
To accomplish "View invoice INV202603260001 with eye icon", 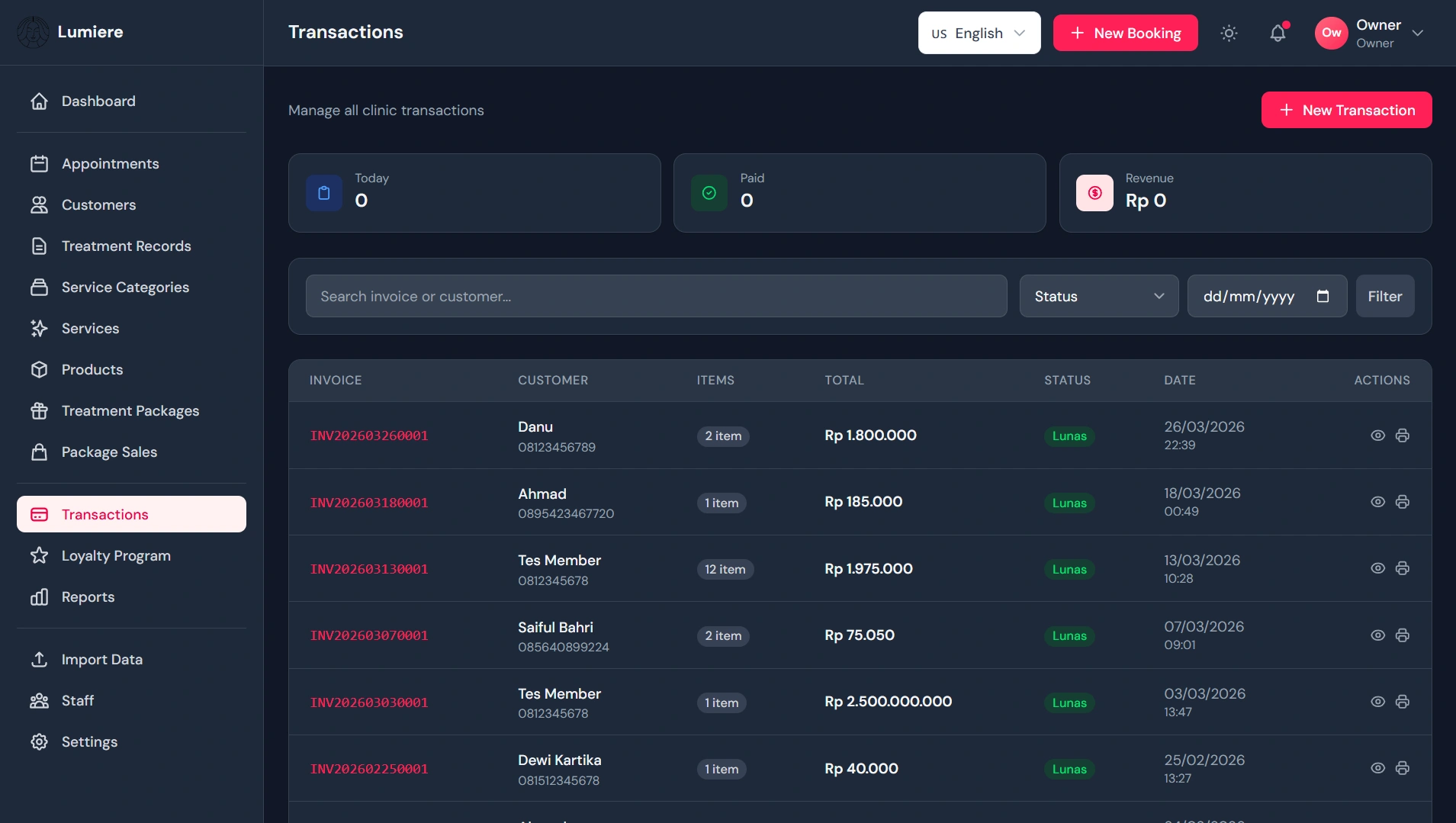I will [x=1377, y=436].
